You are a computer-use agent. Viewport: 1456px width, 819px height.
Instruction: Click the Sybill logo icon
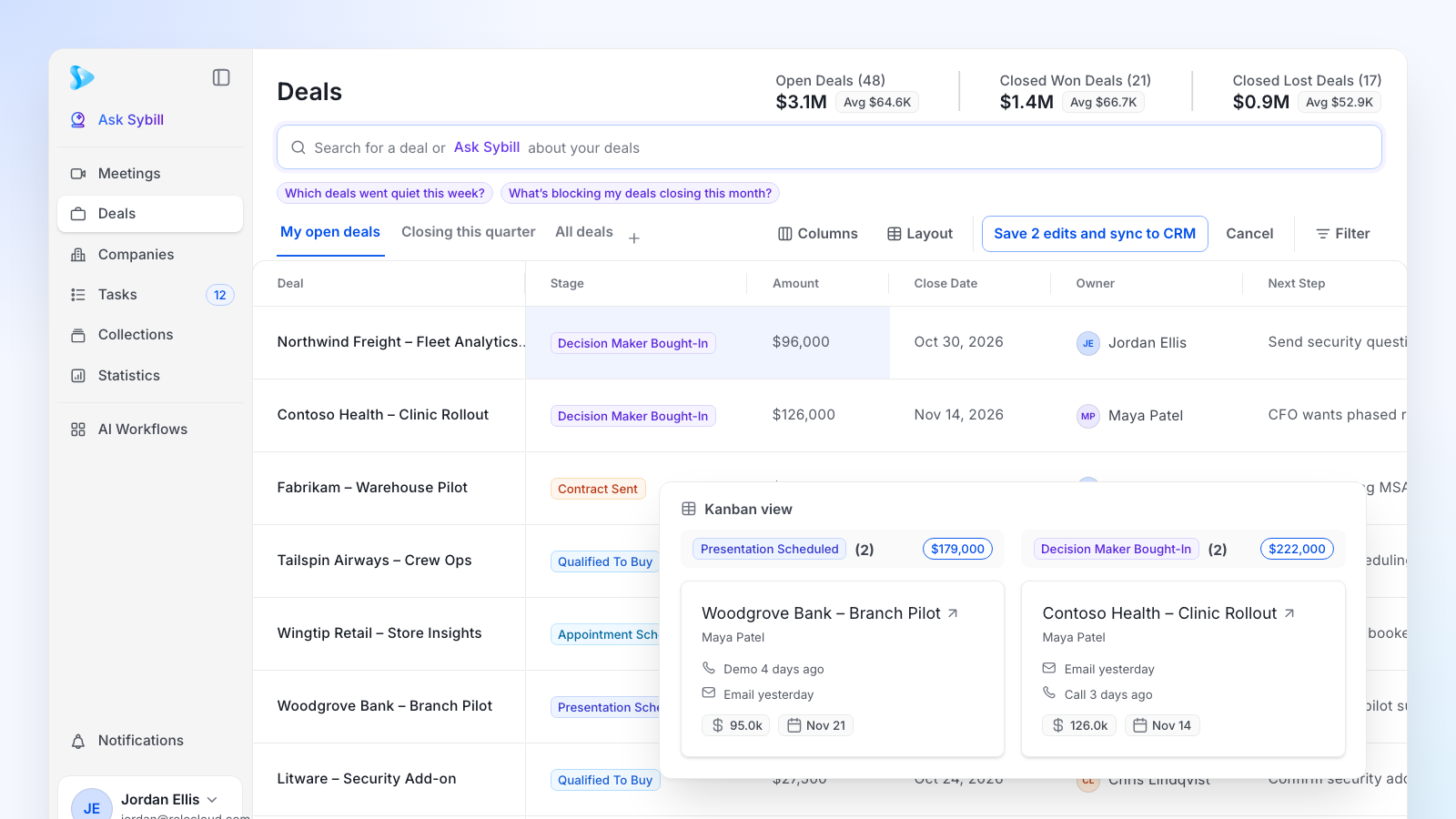tap(82, 77)
